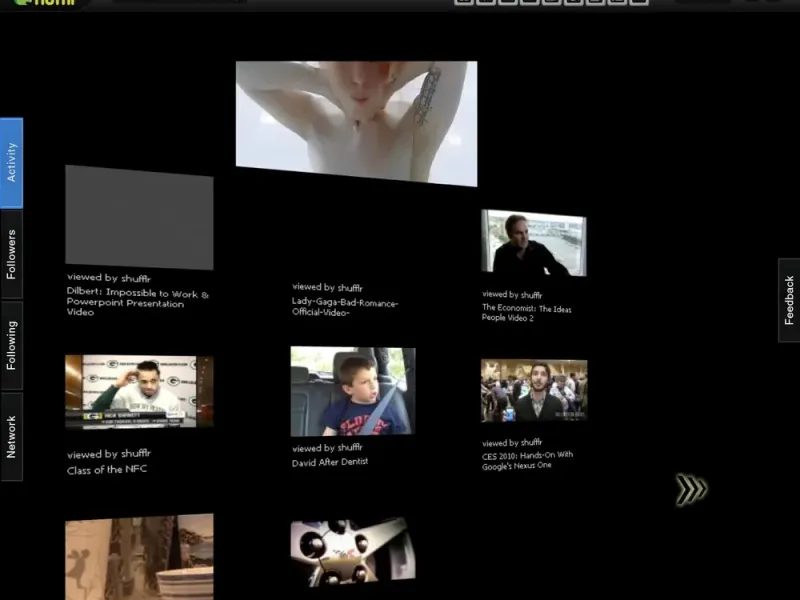Open the gray Dilbert video placeholder thumbnail

click(139, 217)
